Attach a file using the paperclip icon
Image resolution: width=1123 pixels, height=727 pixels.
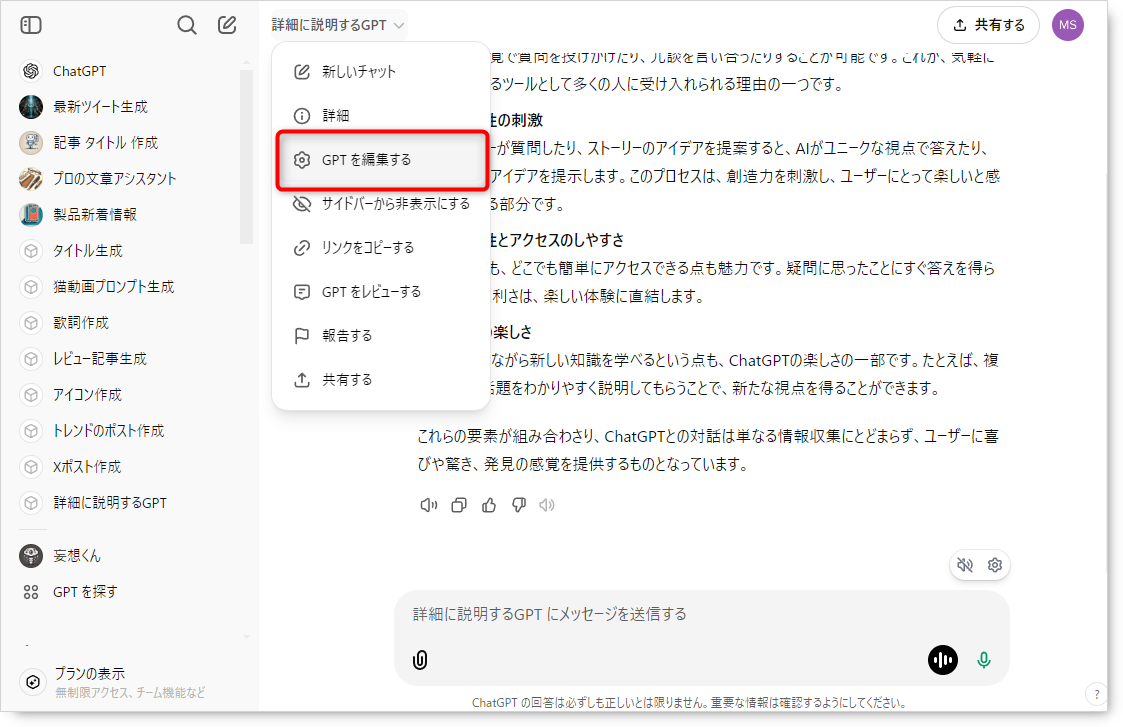(x=420, y=660)
